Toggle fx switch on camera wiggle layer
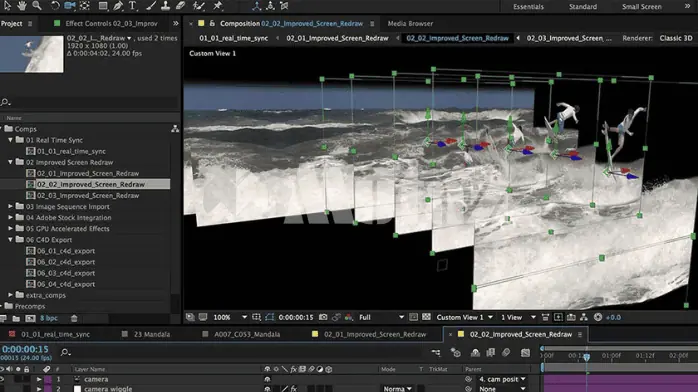 294,389
